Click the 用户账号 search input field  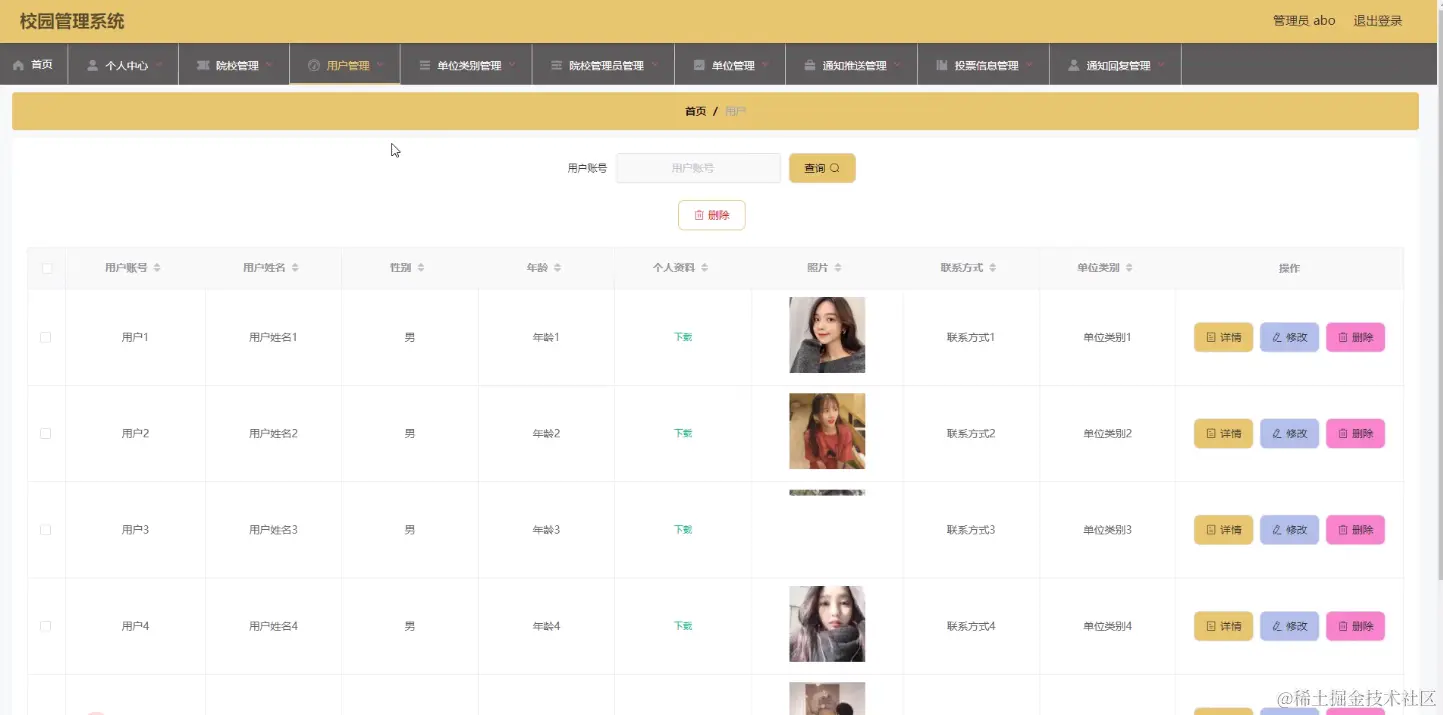(x=698, y=168)
